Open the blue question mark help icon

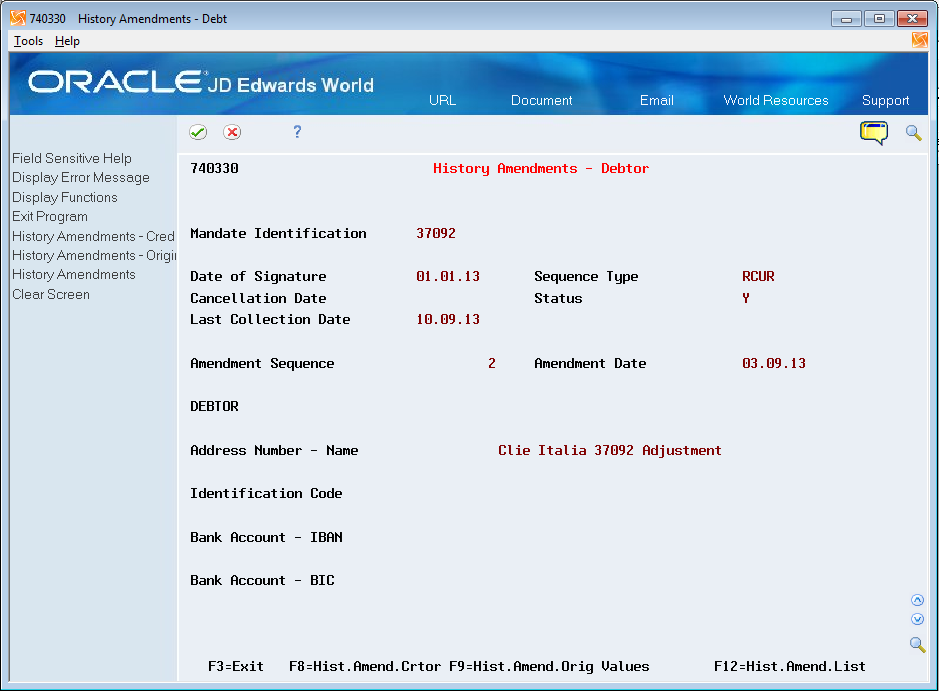pyautogui.click(x=297, y=132)
